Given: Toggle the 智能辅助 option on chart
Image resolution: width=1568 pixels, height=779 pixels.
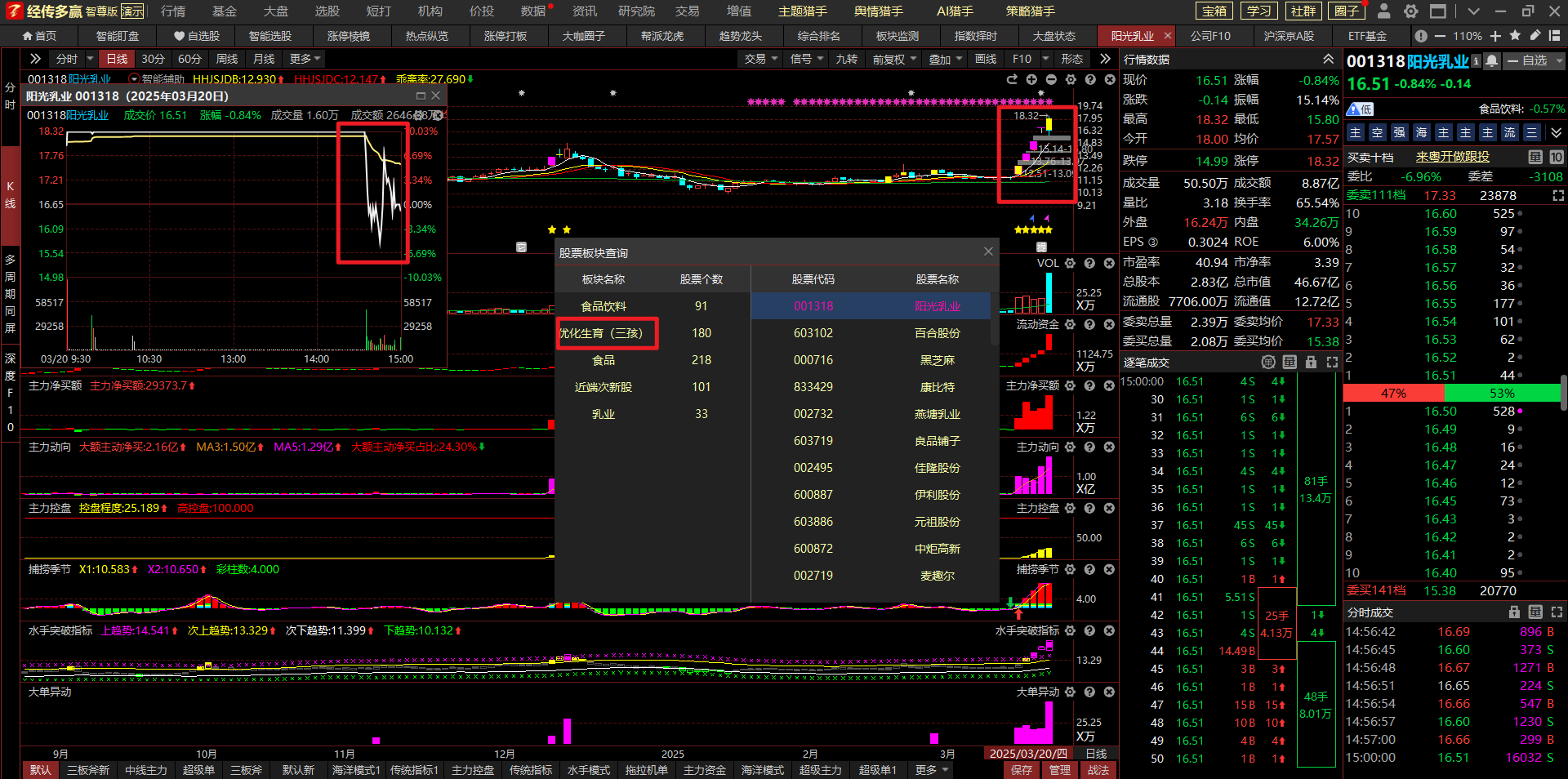Looking at the screenshot, I should (158, 79).
